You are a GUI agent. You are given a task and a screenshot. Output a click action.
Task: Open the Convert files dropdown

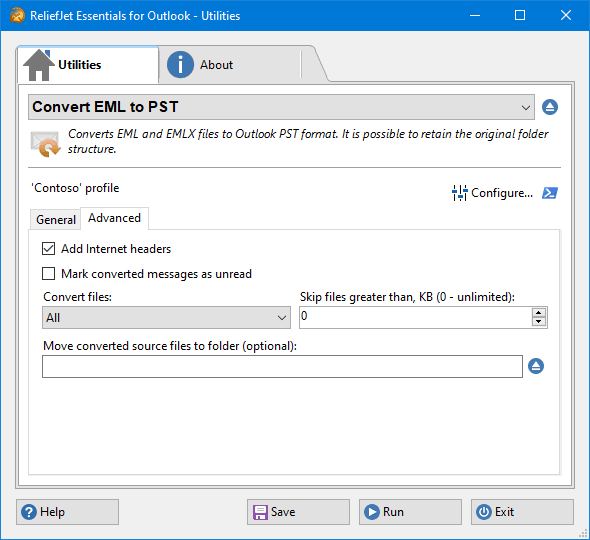click(x=166, y=318)
